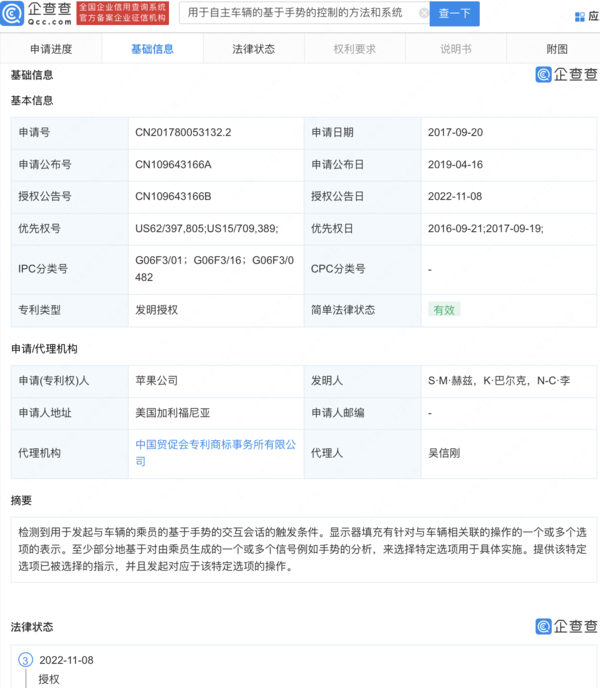Viewport: 600px width, 688px height.
Task: Click the step 3 circle in legal status timeline
Action: point(25,660)
